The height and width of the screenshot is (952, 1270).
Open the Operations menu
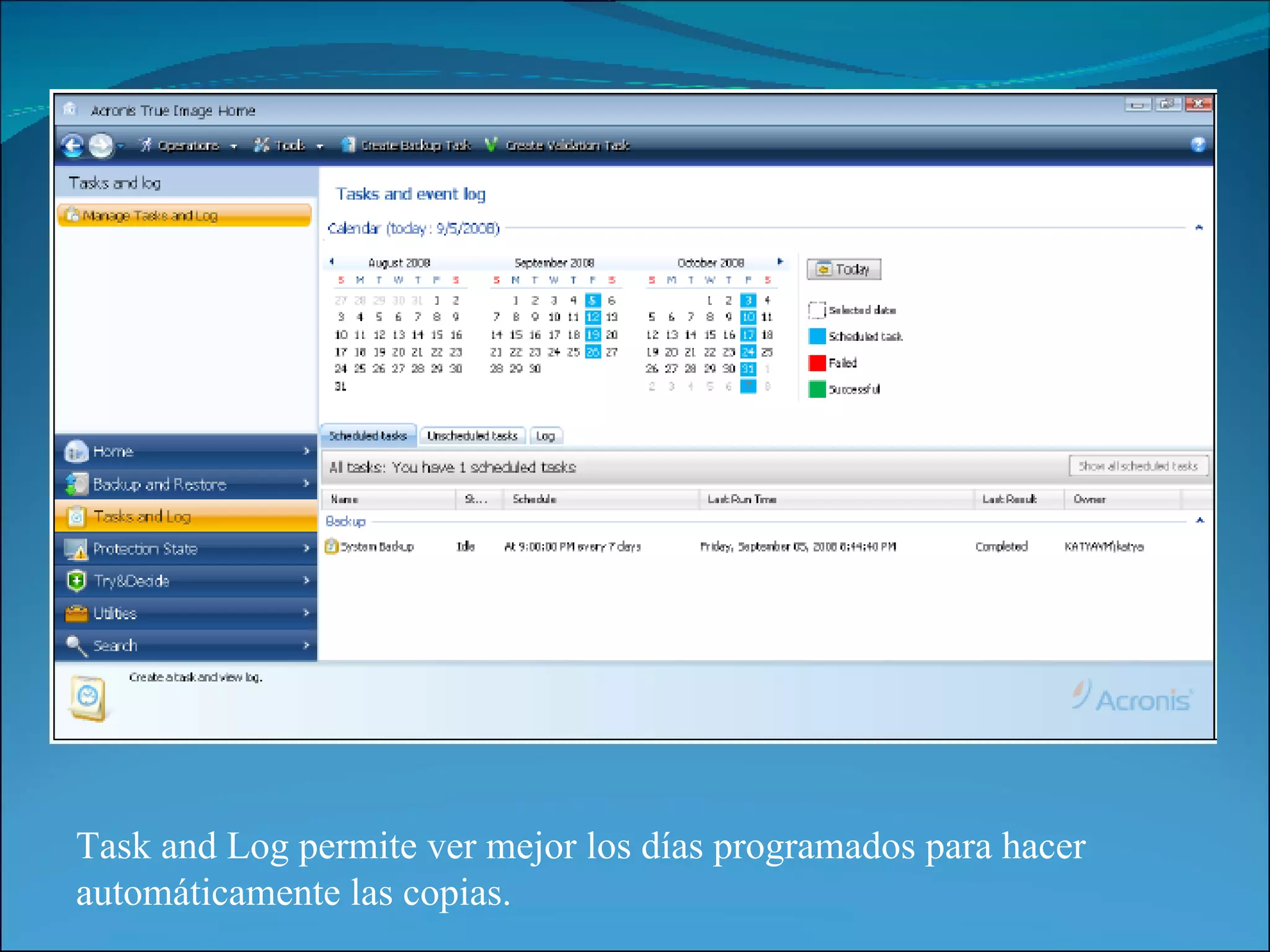click(189, 146)
